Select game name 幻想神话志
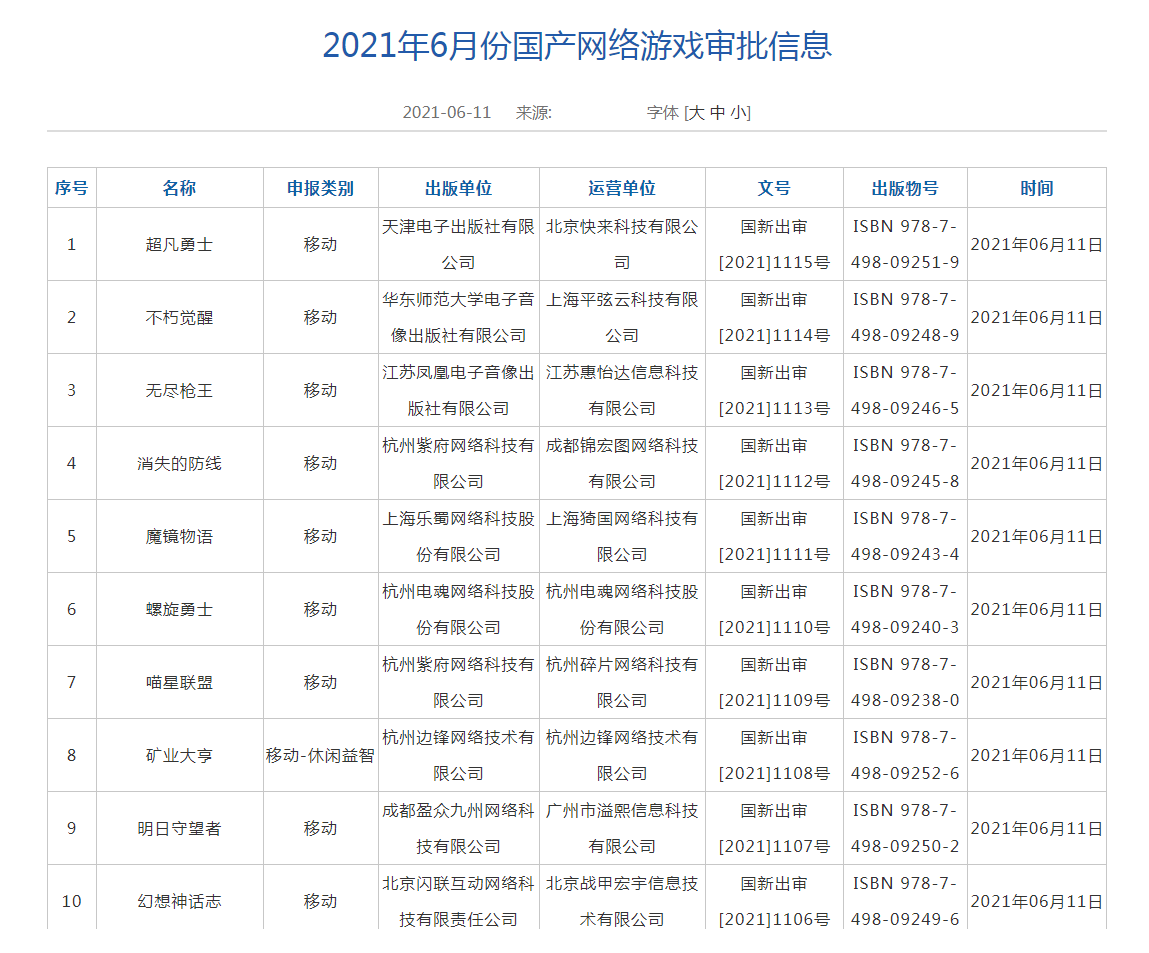This screenshot has width=1149, height=953. pyautogui.click(x=180, y=902)
